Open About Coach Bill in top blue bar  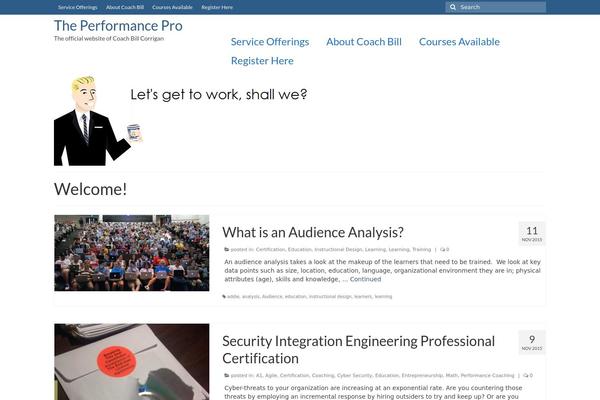[x=125, y=7]
